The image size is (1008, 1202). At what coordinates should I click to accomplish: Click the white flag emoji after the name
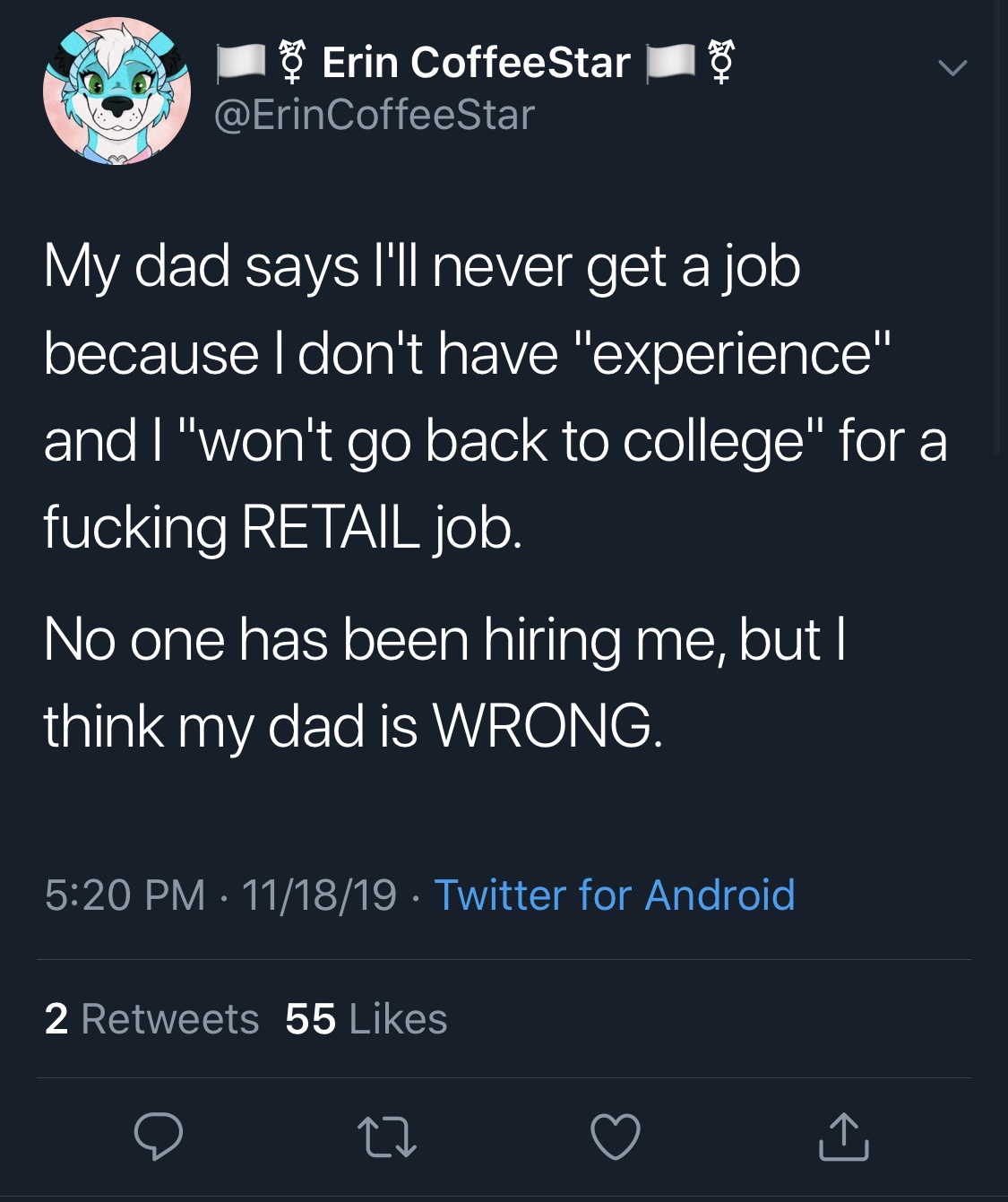670,63
